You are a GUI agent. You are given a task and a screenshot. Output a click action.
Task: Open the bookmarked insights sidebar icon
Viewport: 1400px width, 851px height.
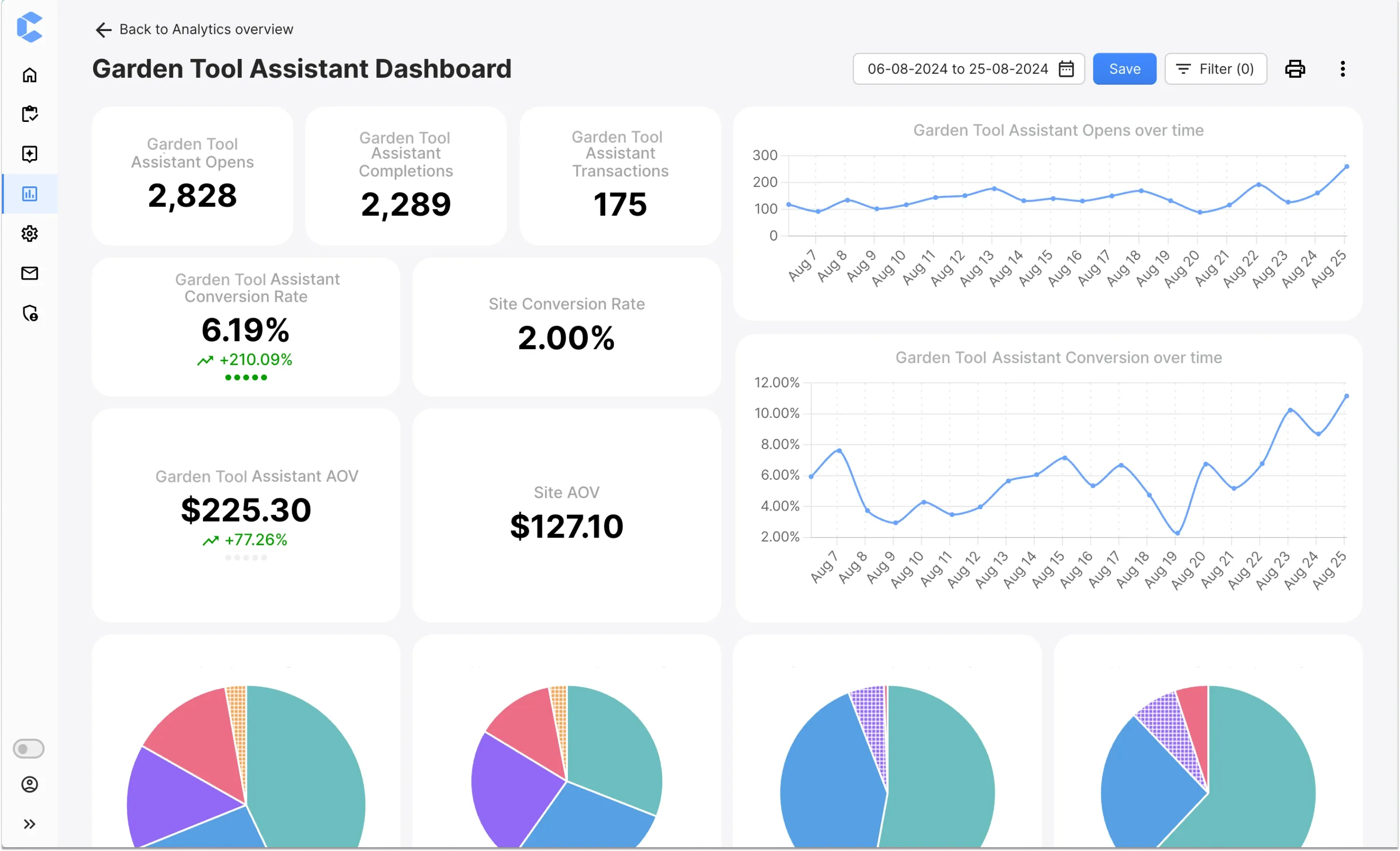(x=30, y=154)
